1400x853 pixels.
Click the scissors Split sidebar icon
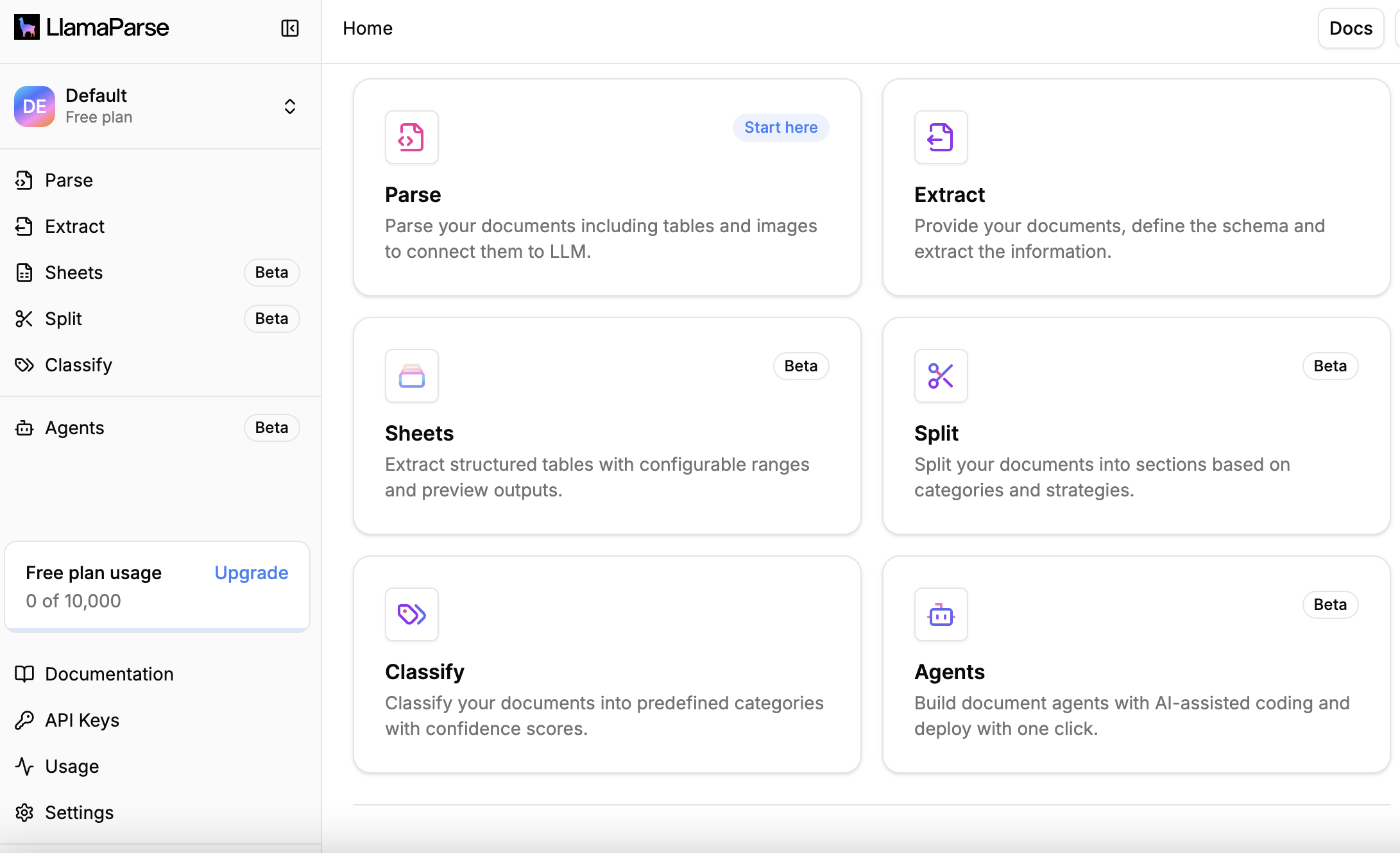tap(24, 319)
